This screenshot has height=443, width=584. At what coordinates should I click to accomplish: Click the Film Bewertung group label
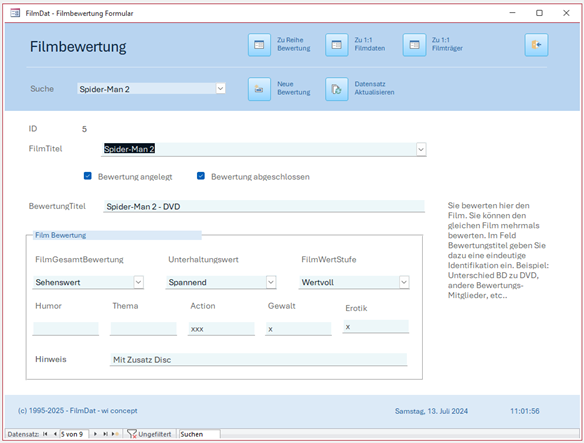pyautogui.click(x=60, y=235)
